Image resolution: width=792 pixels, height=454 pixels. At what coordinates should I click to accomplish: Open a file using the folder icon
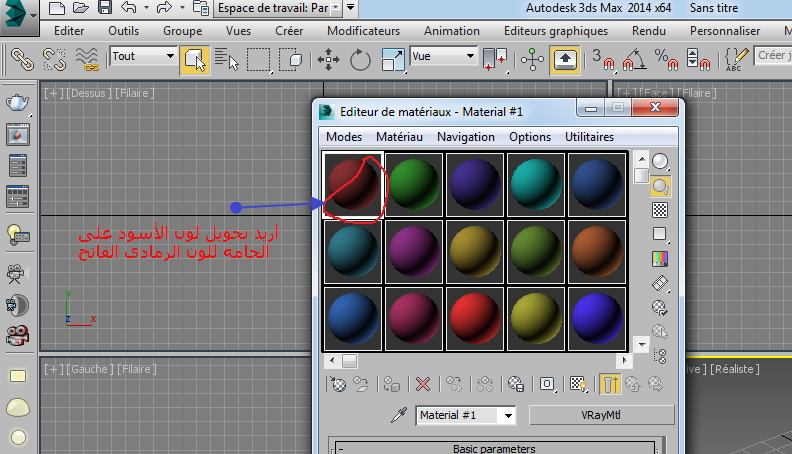point(81,8)
